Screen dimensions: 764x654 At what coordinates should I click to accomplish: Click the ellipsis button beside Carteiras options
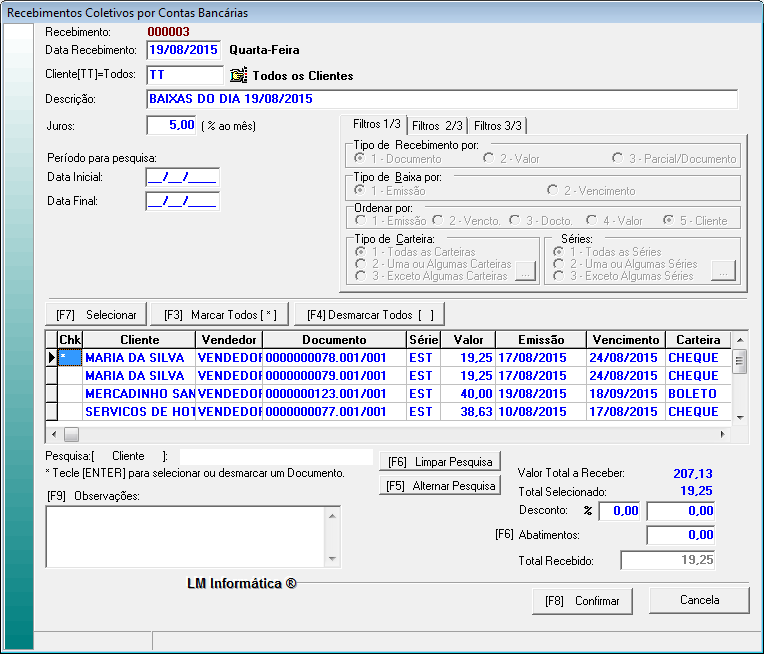click(525, 271)
